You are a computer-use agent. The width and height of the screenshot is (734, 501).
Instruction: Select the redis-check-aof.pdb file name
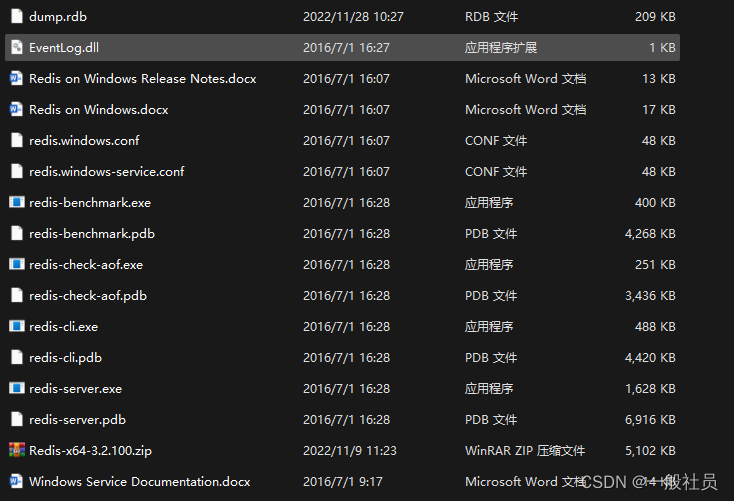point(88,295)
